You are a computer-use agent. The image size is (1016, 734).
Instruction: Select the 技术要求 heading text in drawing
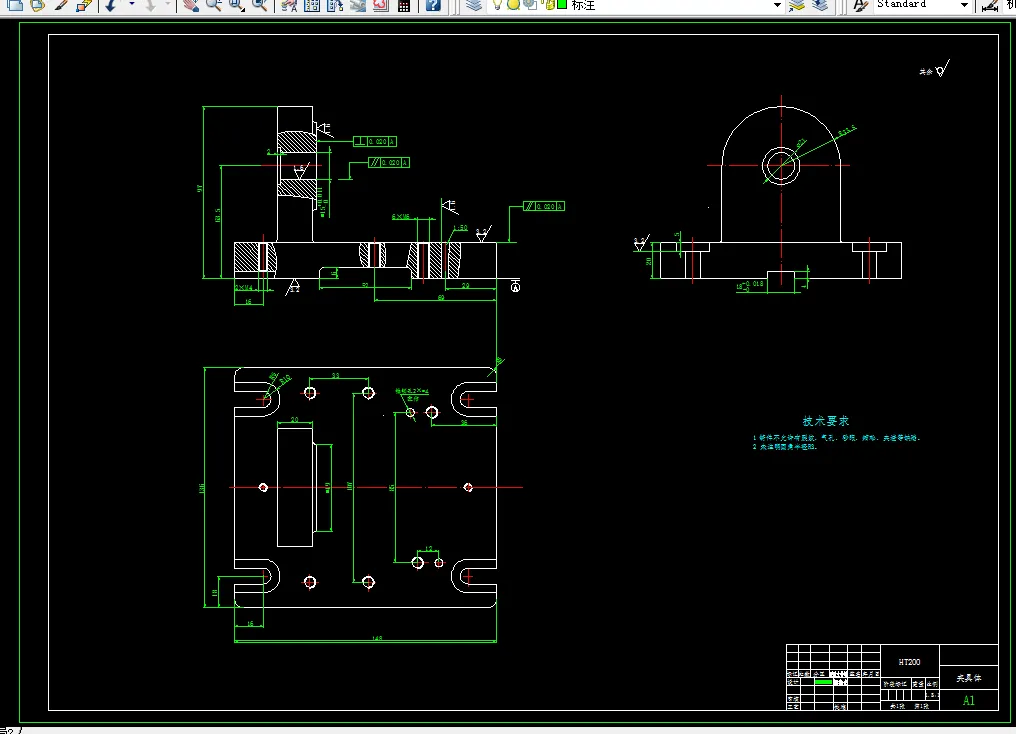point(826,421)
